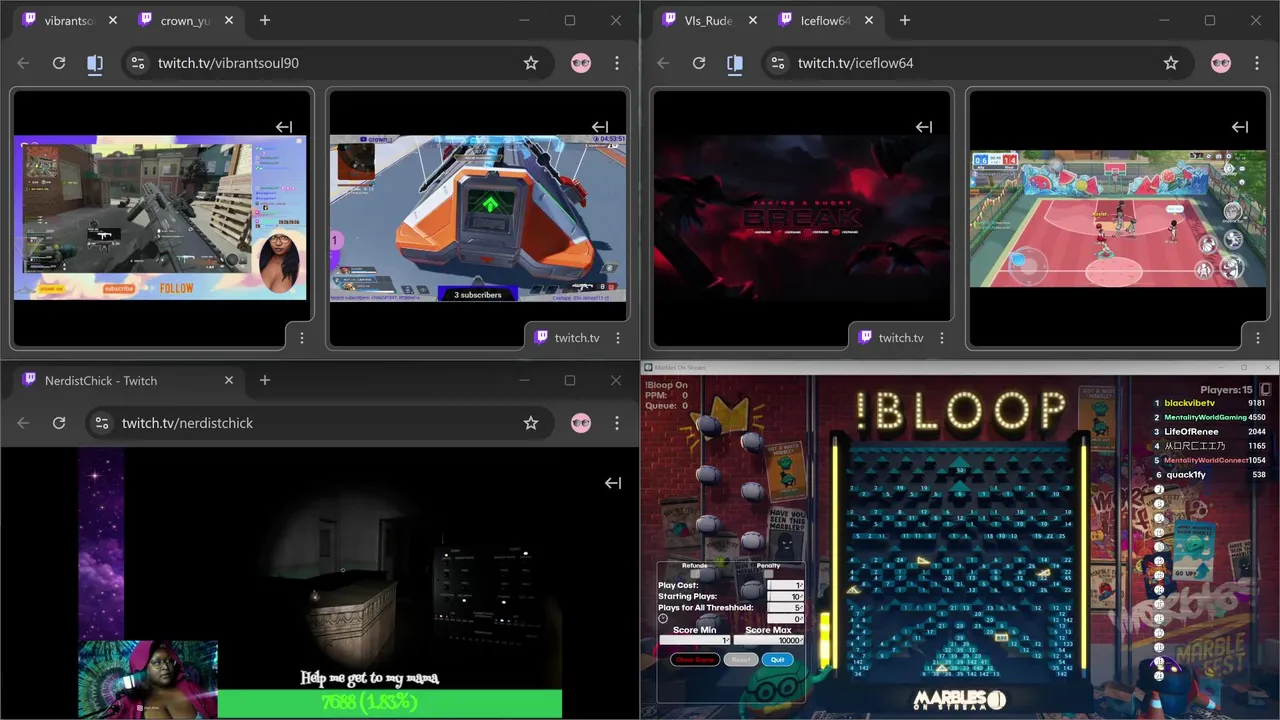Open Chrome menu in vibrantsoul90 window
Viewport: 1280px width, 720px height.
click(617, 63)
